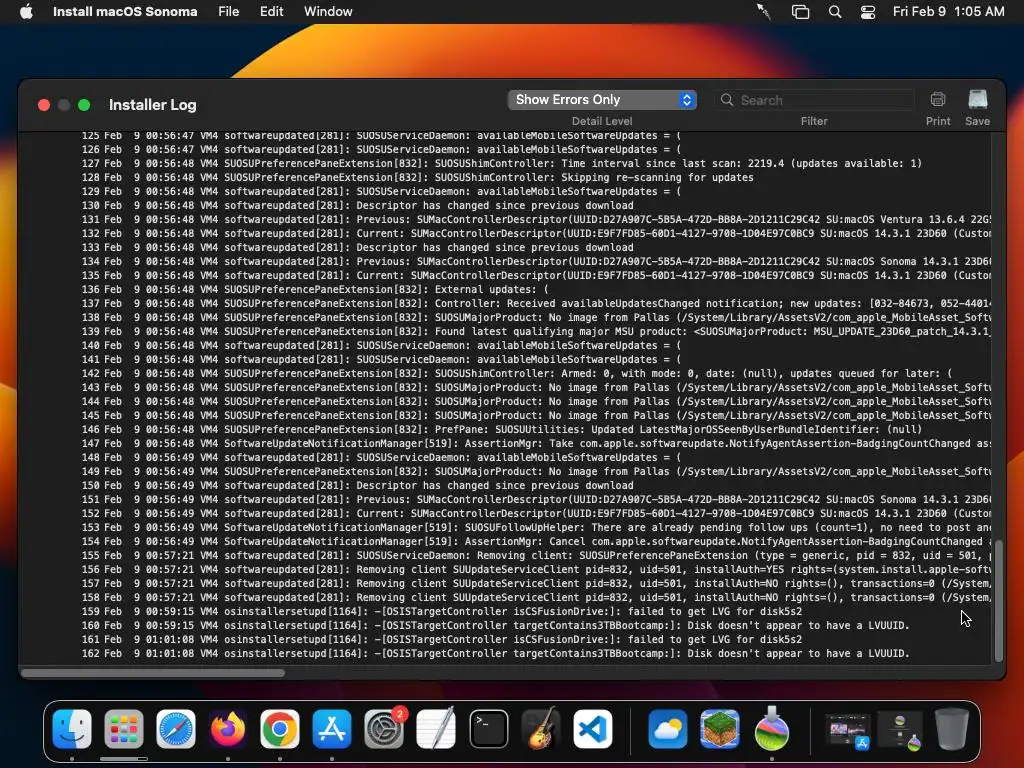Open the Edit menu

pos(272,12)
